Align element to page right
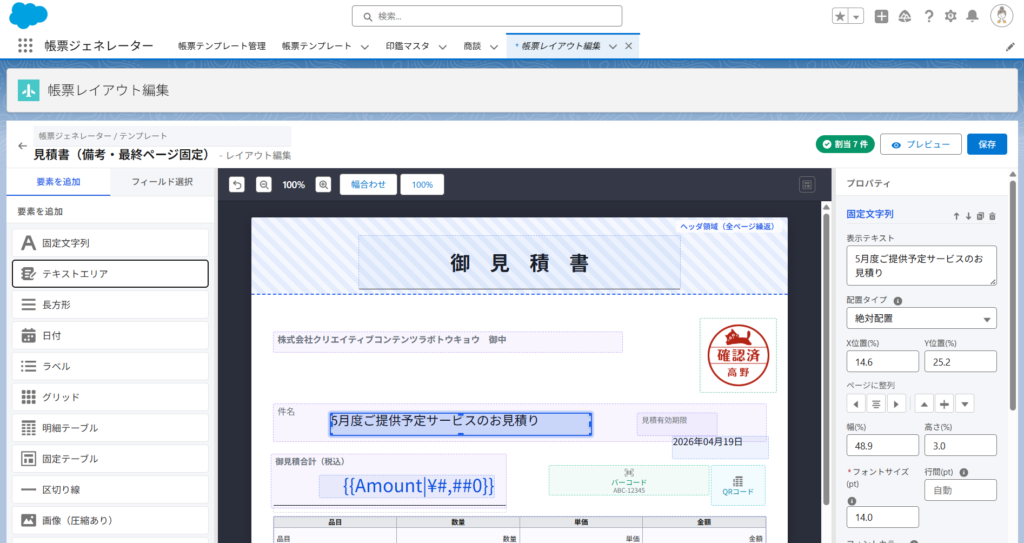This screenshot has width=1024, height=543. [x=896, y=404]
